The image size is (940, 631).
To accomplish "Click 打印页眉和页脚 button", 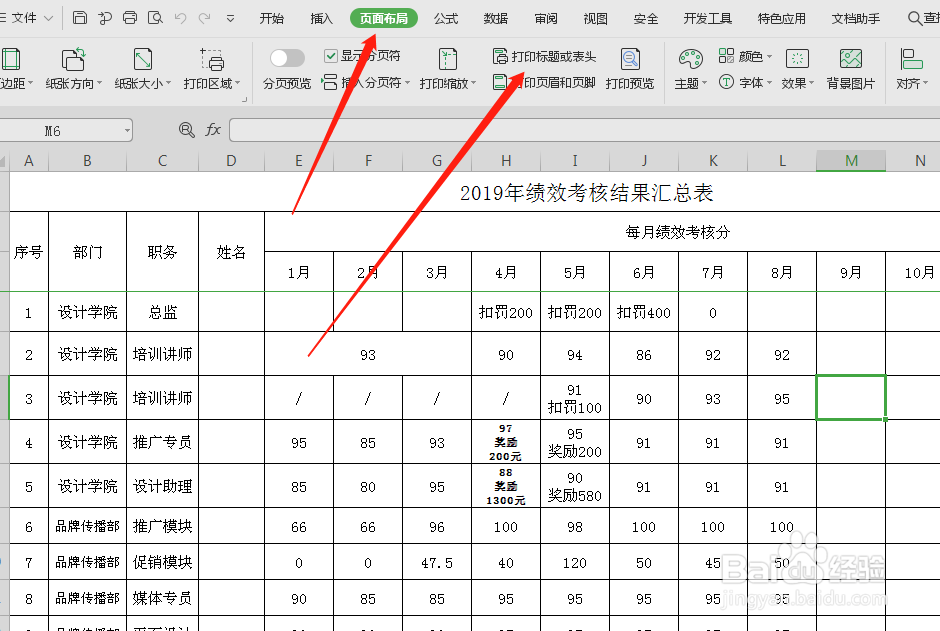I will 544,82.
